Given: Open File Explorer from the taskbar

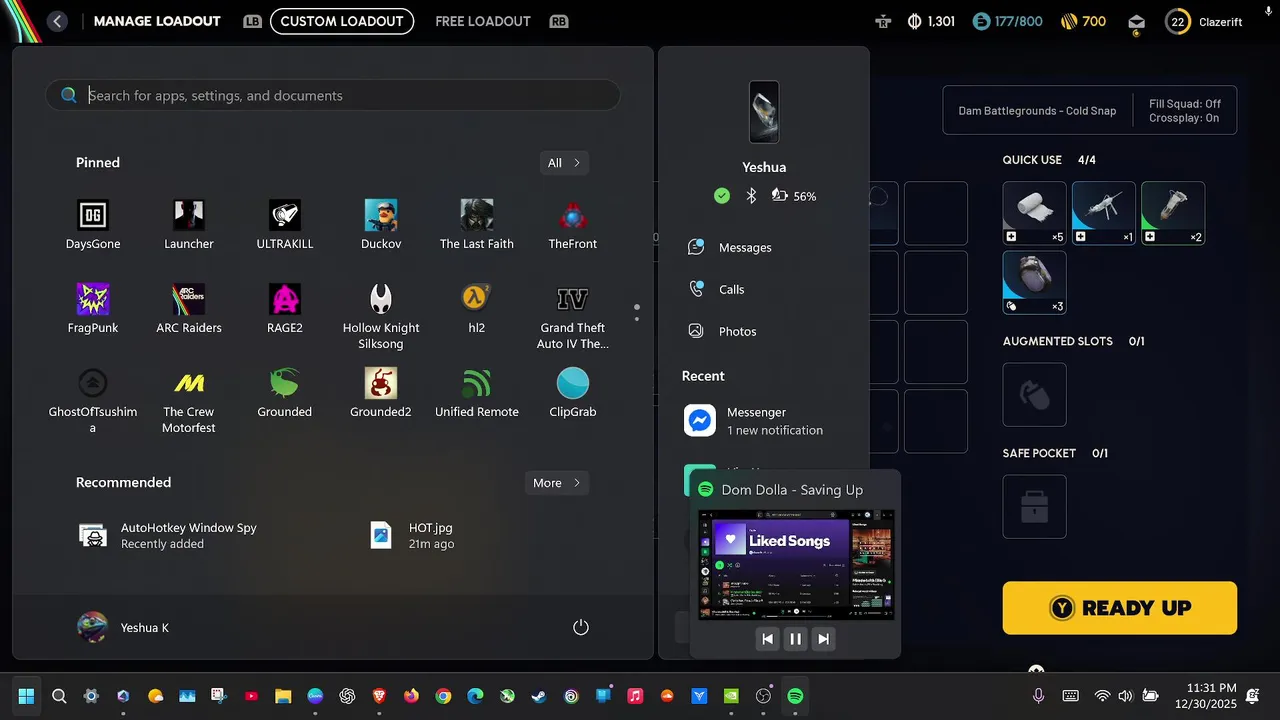Looking at the screenshot, I should pos(283,696).
